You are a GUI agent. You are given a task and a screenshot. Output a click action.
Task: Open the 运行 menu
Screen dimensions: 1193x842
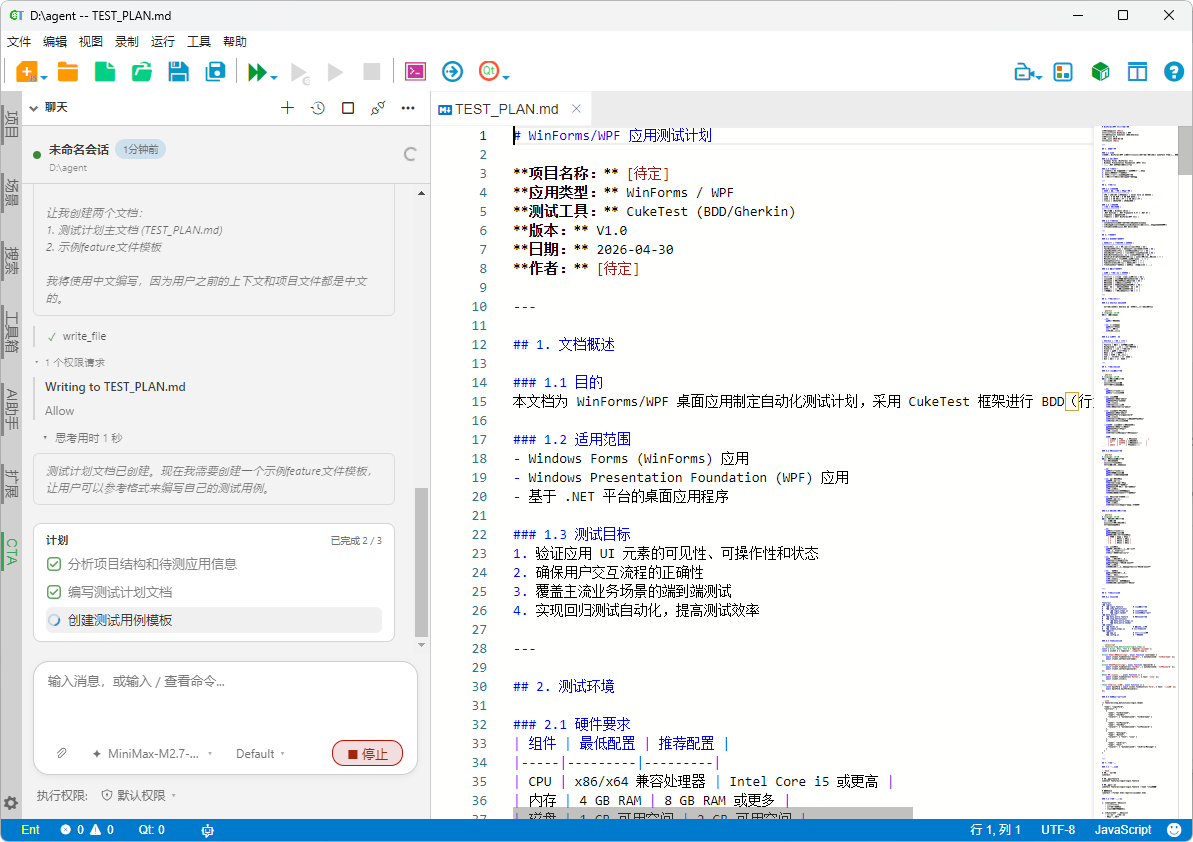pos(163,42)
